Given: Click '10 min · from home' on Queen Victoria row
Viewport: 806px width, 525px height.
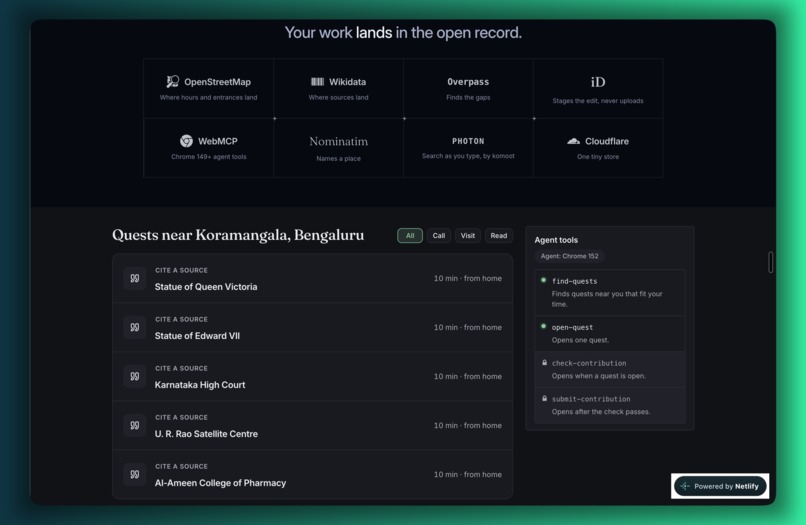Looking at the screenshot, I should (467, 278).
